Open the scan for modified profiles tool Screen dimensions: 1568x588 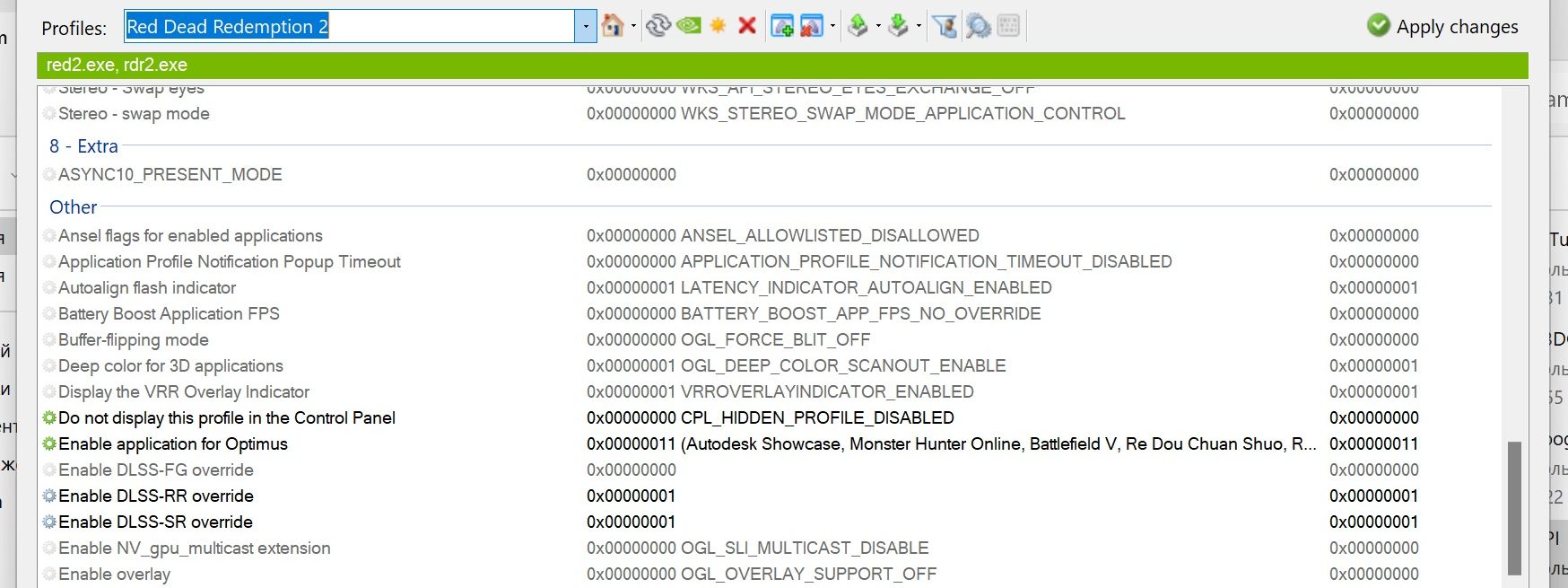click(978, 25)
